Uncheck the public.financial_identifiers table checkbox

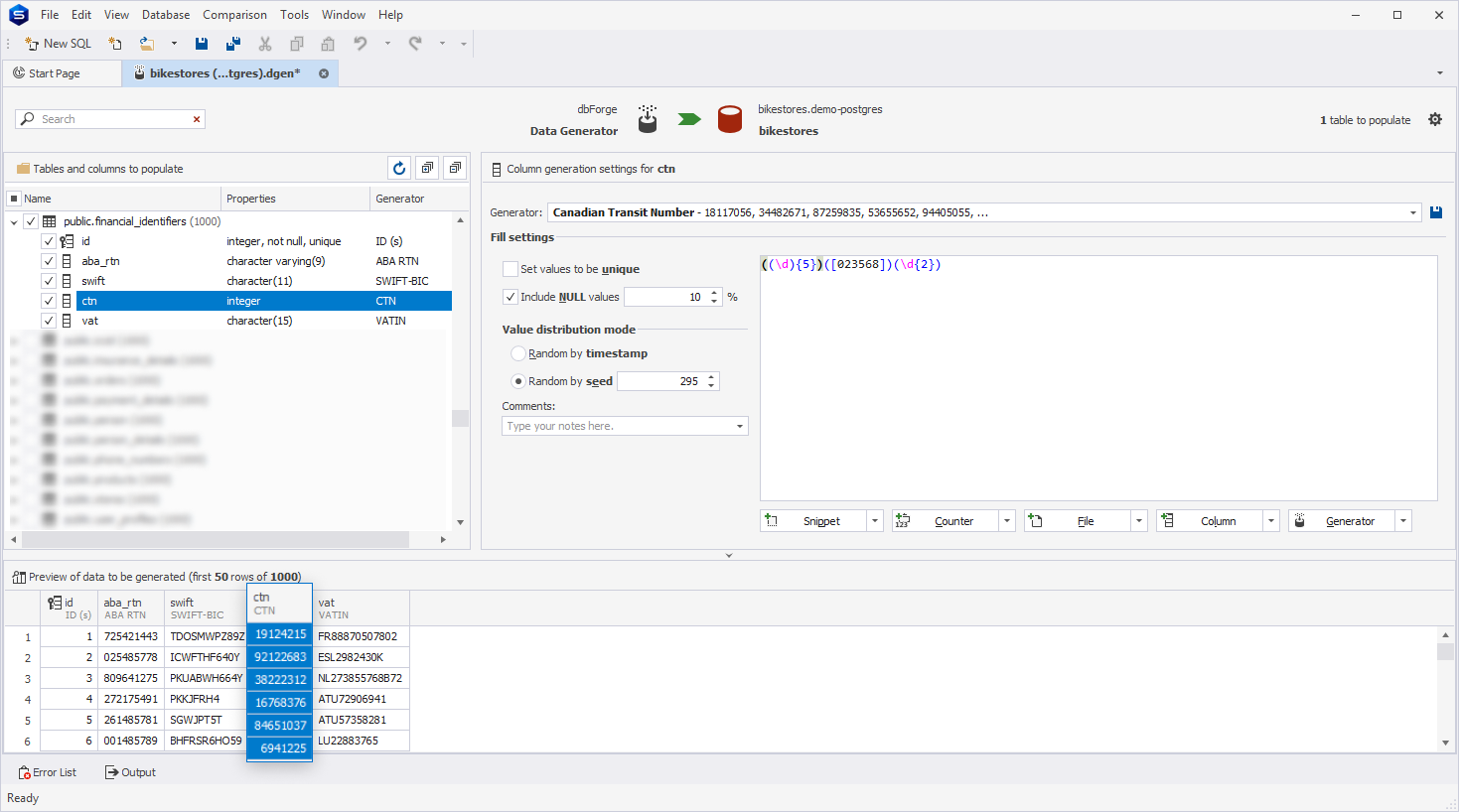31,221
